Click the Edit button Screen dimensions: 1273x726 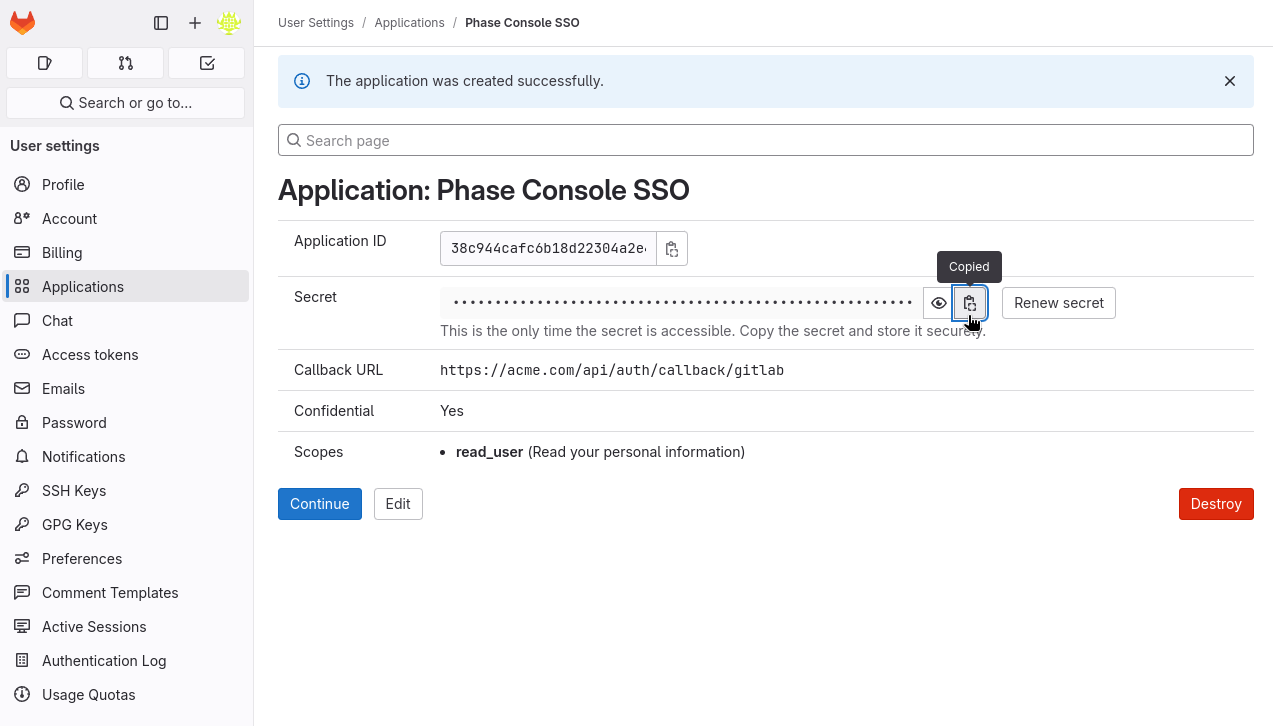click(x=398, y=504)
